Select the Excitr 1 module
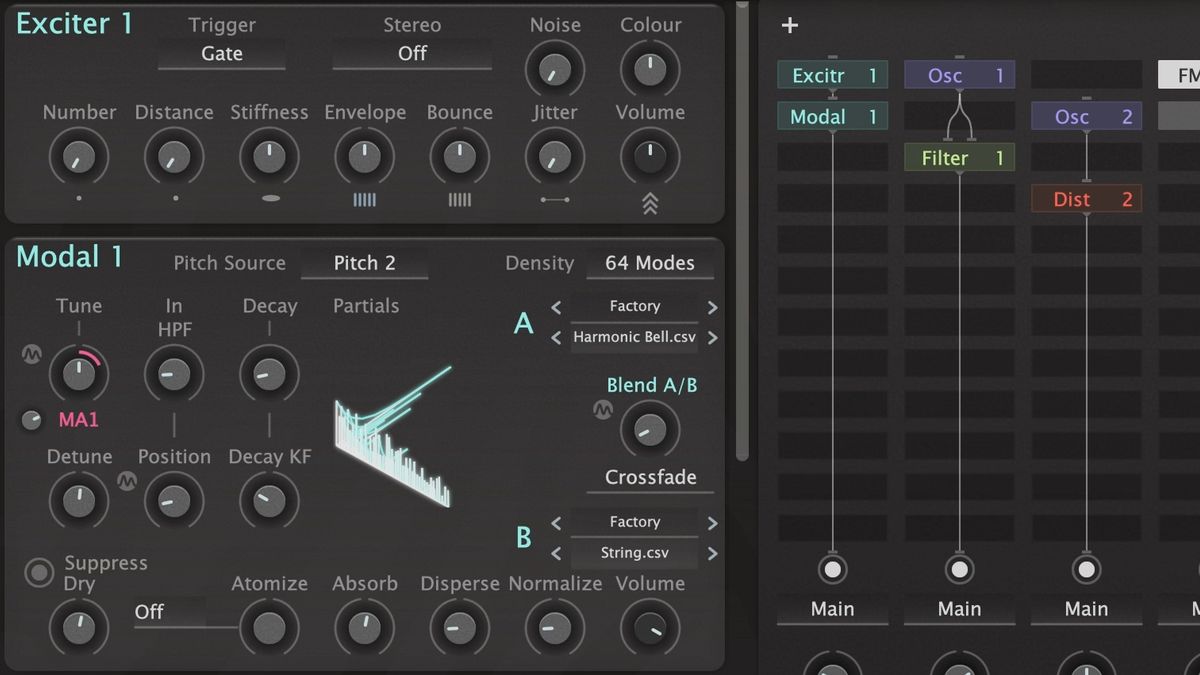Image resolution: width=1200 pixels, height=675 pixels. click(x=832, y=75)
